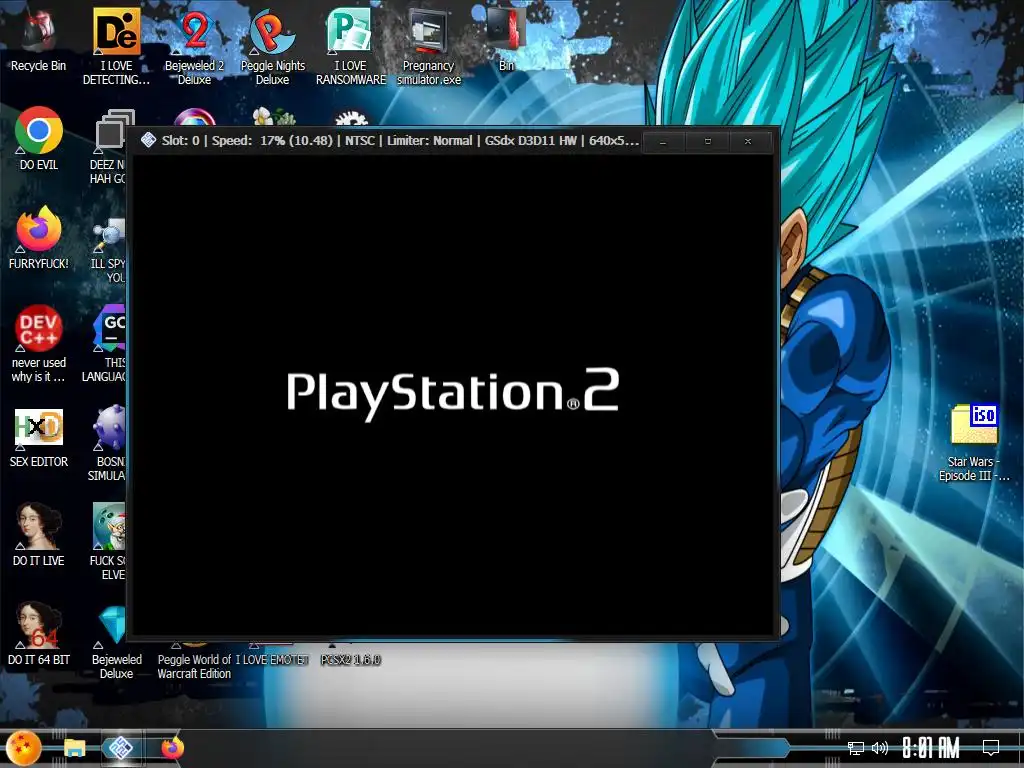Select the 'I LOVE DETECTING...' desktop icon
Viewport: 1024px width, 768px height.
click(116, 46)
